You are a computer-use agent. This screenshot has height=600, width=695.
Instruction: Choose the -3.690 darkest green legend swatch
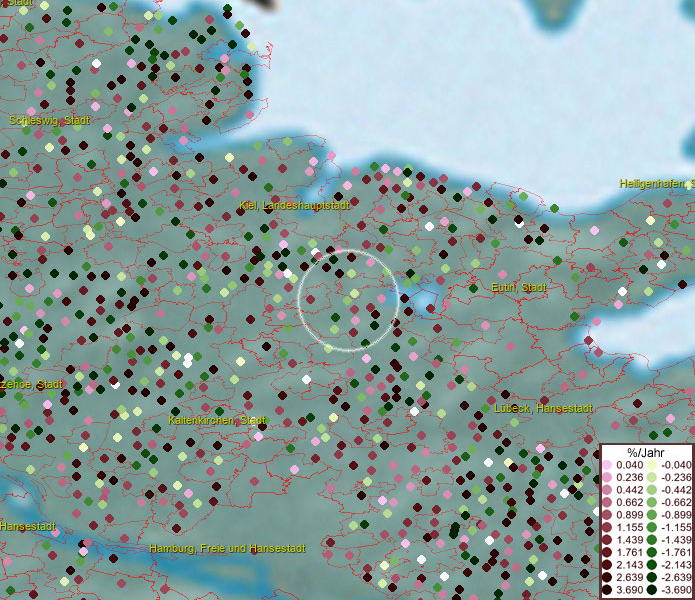pyautogui.click(x=652, y=590)
